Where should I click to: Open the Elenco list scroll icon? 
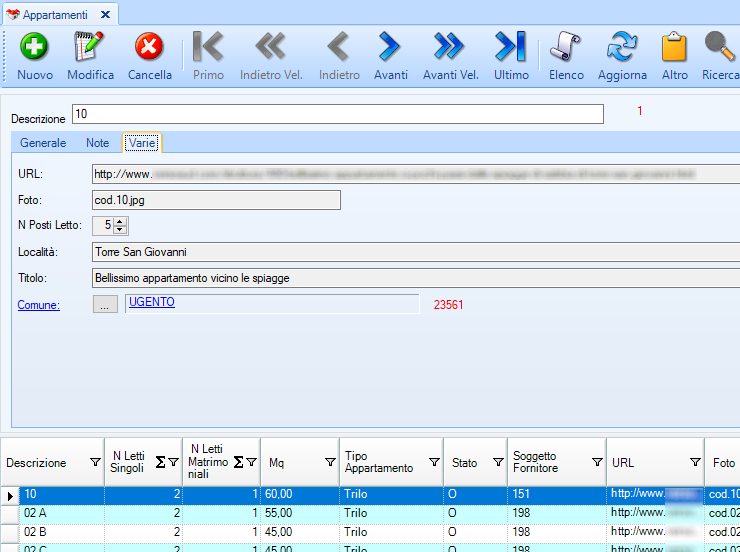click(566, 47)
